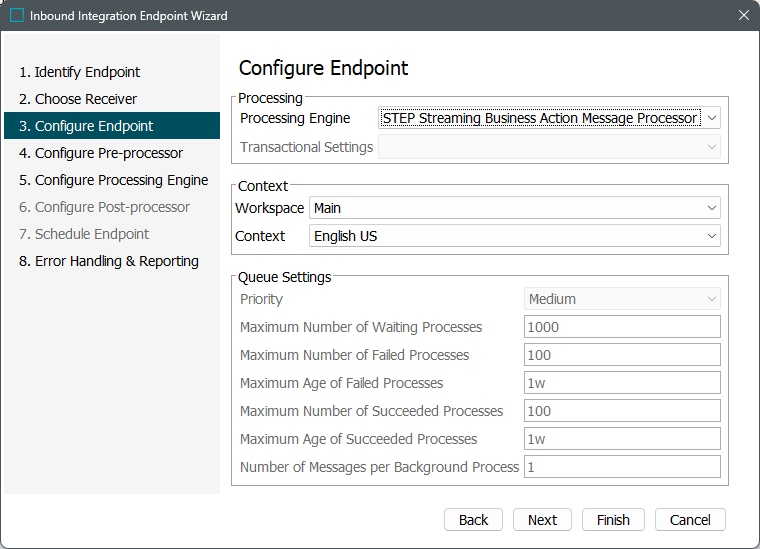The height and width of the screenshot is (549, 760).
Task: Cancel the endpoint wizard
Action: [x=690, y=520]
